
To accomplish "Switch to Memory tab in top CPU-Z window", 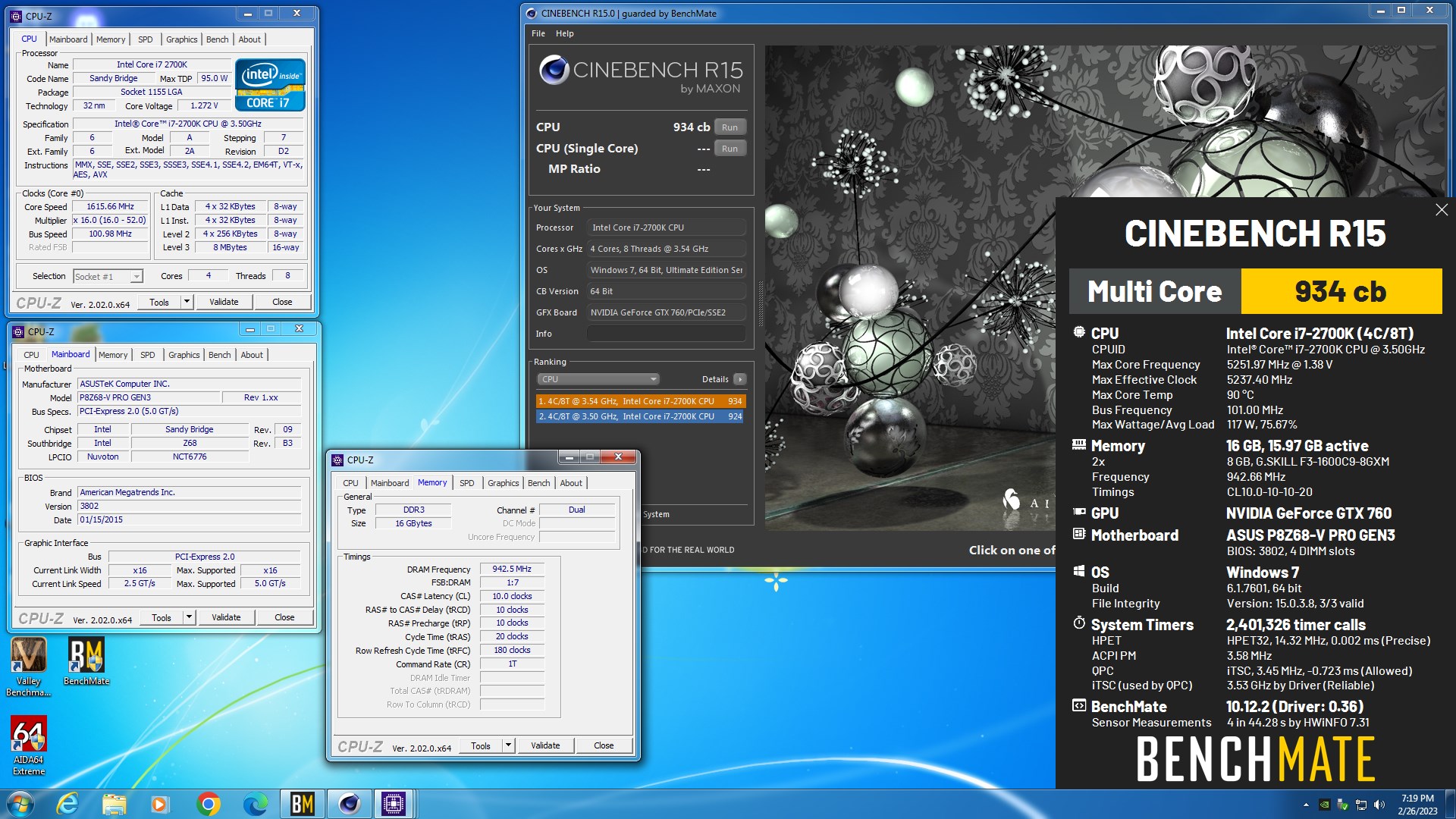I will tap(111, 39).
